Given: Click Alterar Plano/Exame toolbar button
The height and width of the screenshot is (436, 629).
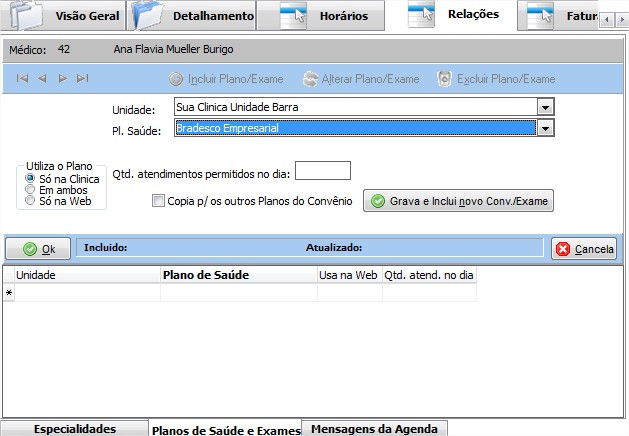Looking at the screenshot, I should click(361, 79).
